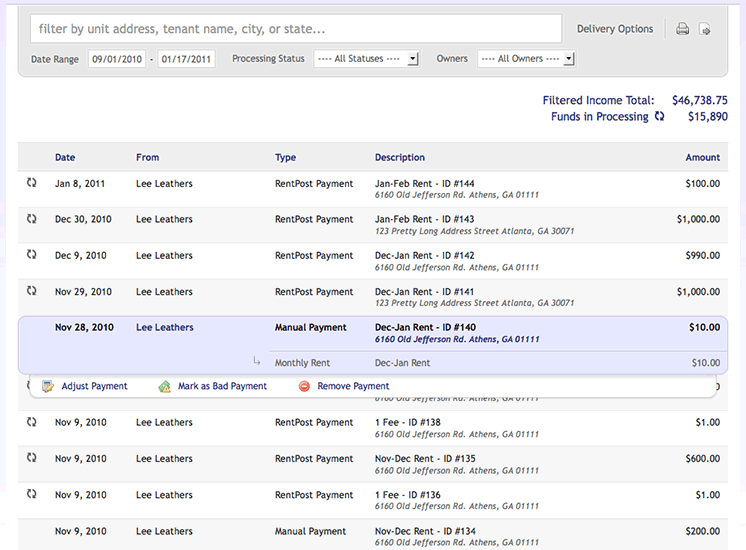This screenshot has height=550, width=746.
Task: Sort by the Date column header
Action: point(65,157)
